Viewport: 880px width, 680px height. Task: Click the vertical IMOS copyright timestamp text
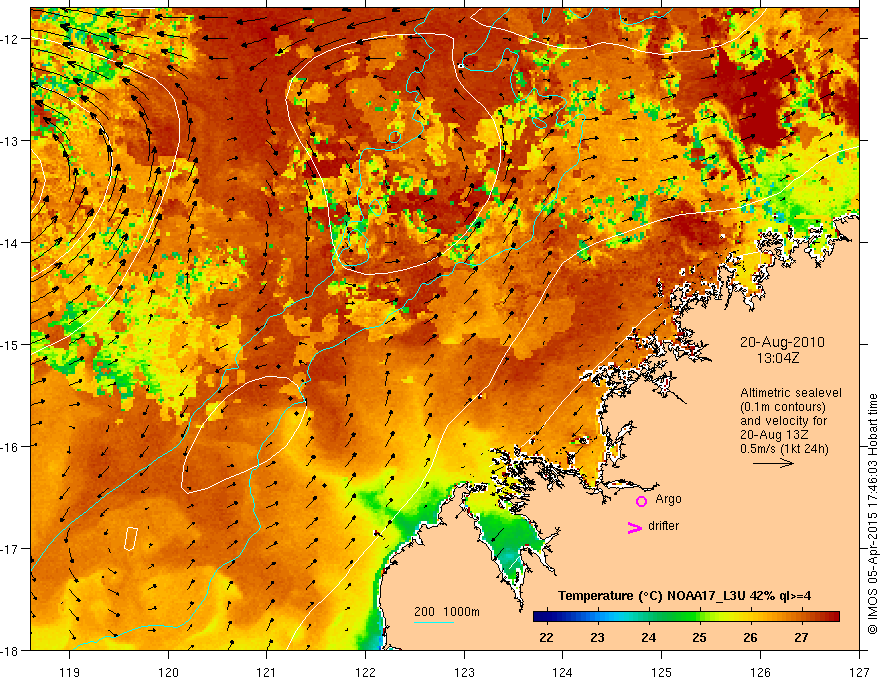coord(873,514)
